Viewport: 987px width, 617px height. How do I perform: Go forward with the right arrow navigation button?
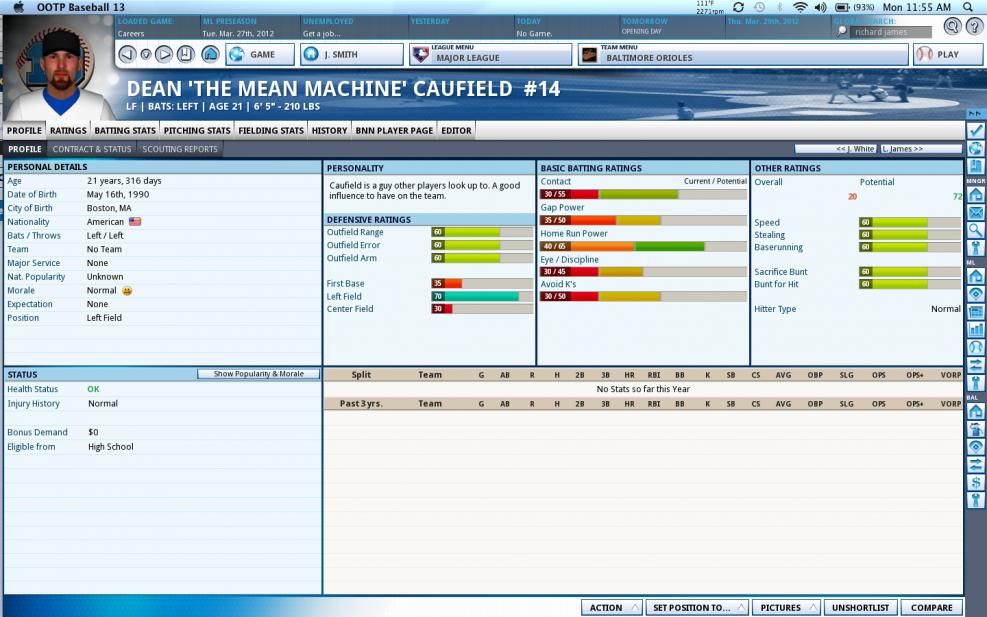click(x=164, y=54)
